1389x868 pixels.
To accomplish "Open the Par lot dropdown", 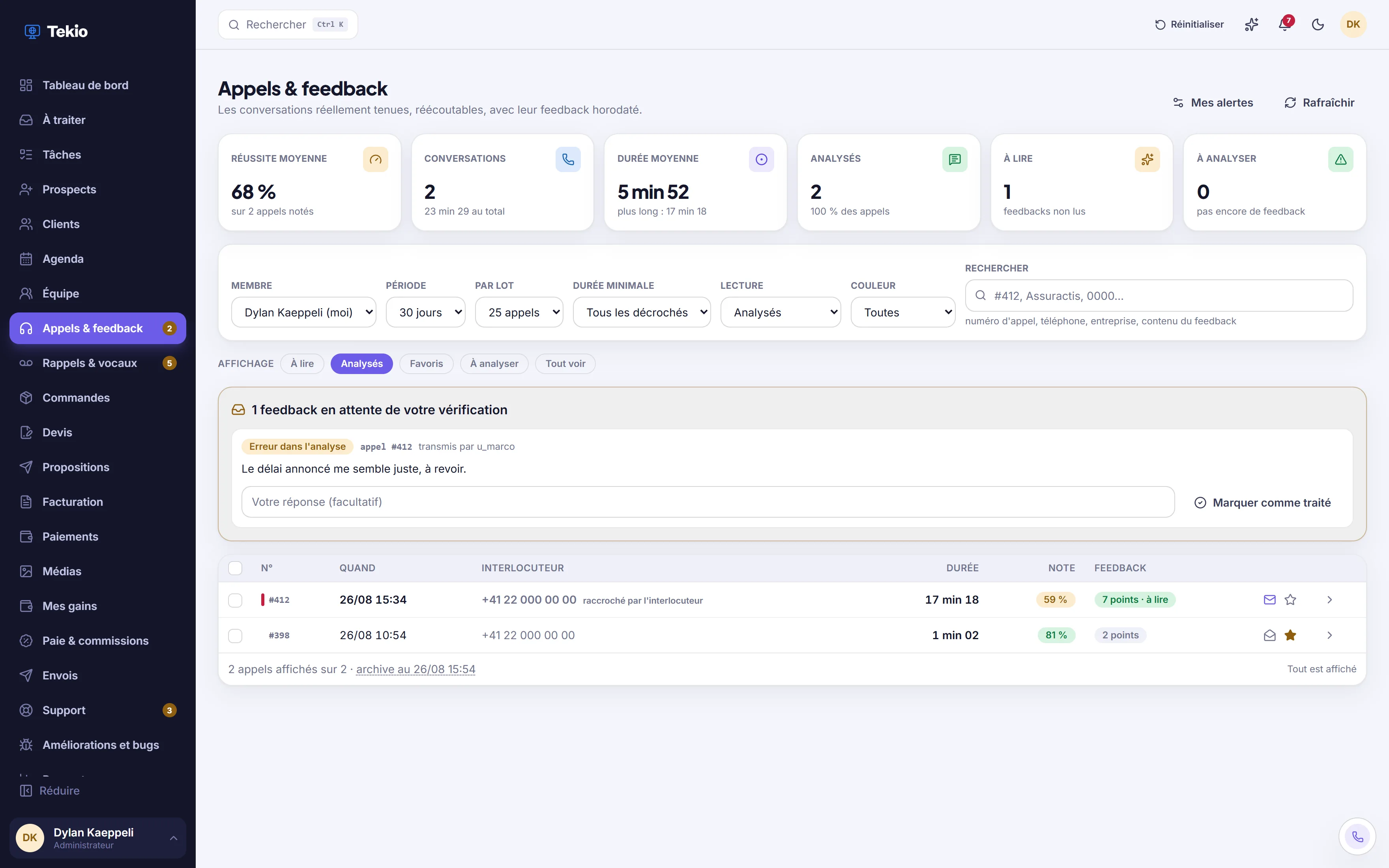I will [x=519, y=312].
